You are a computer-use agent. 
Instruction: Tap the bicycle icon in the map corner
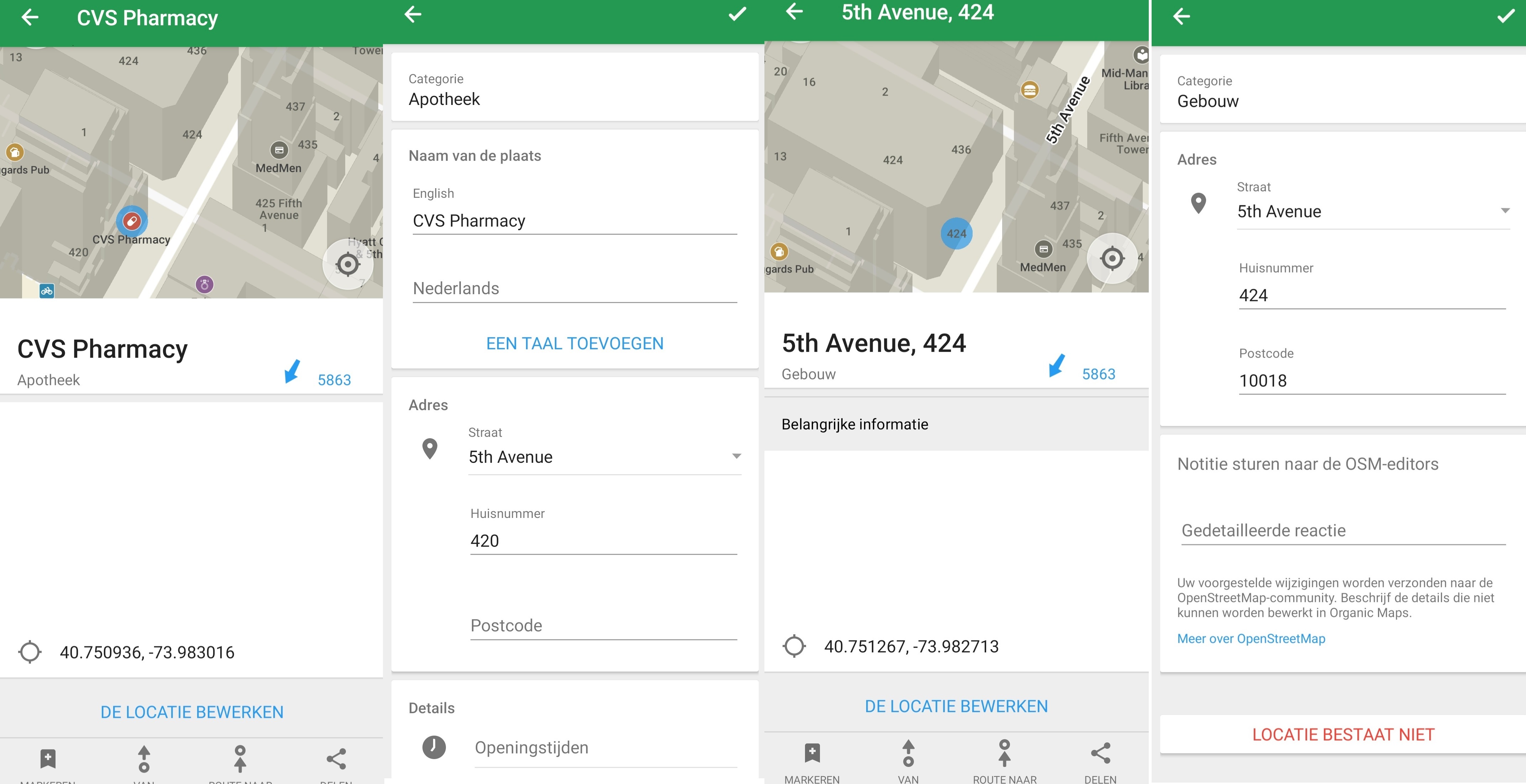[x=47, y=291]
